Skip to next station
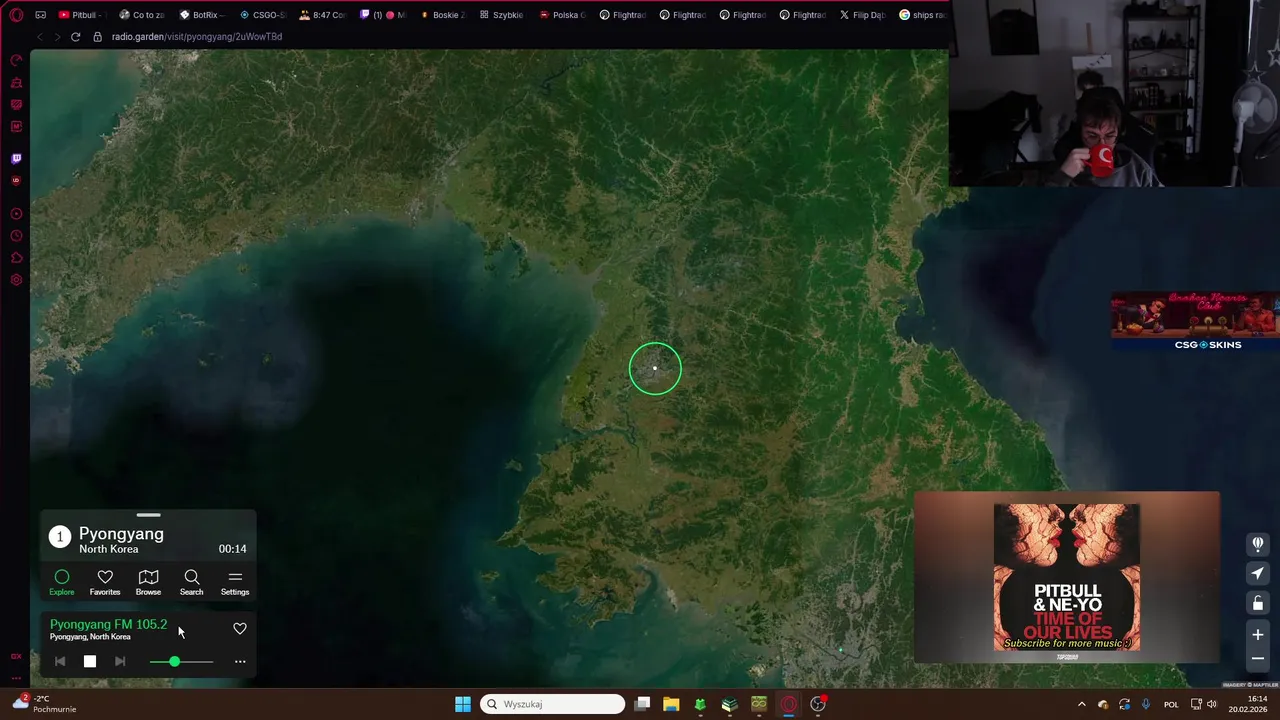This screenshot has height=720, width=1280. coord(120,661)
